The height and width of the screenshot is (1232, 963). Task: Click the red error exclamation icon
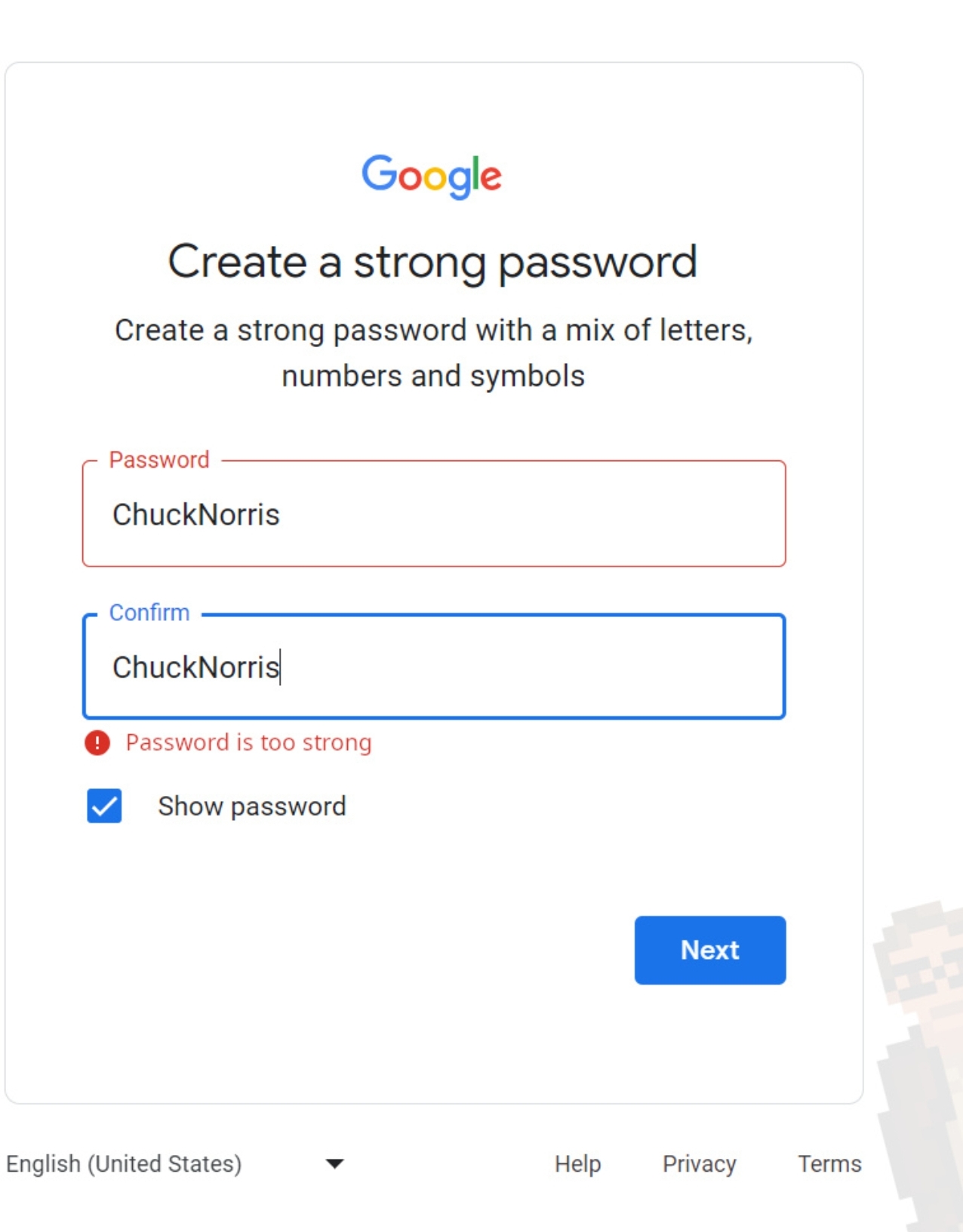pos(97,743)
